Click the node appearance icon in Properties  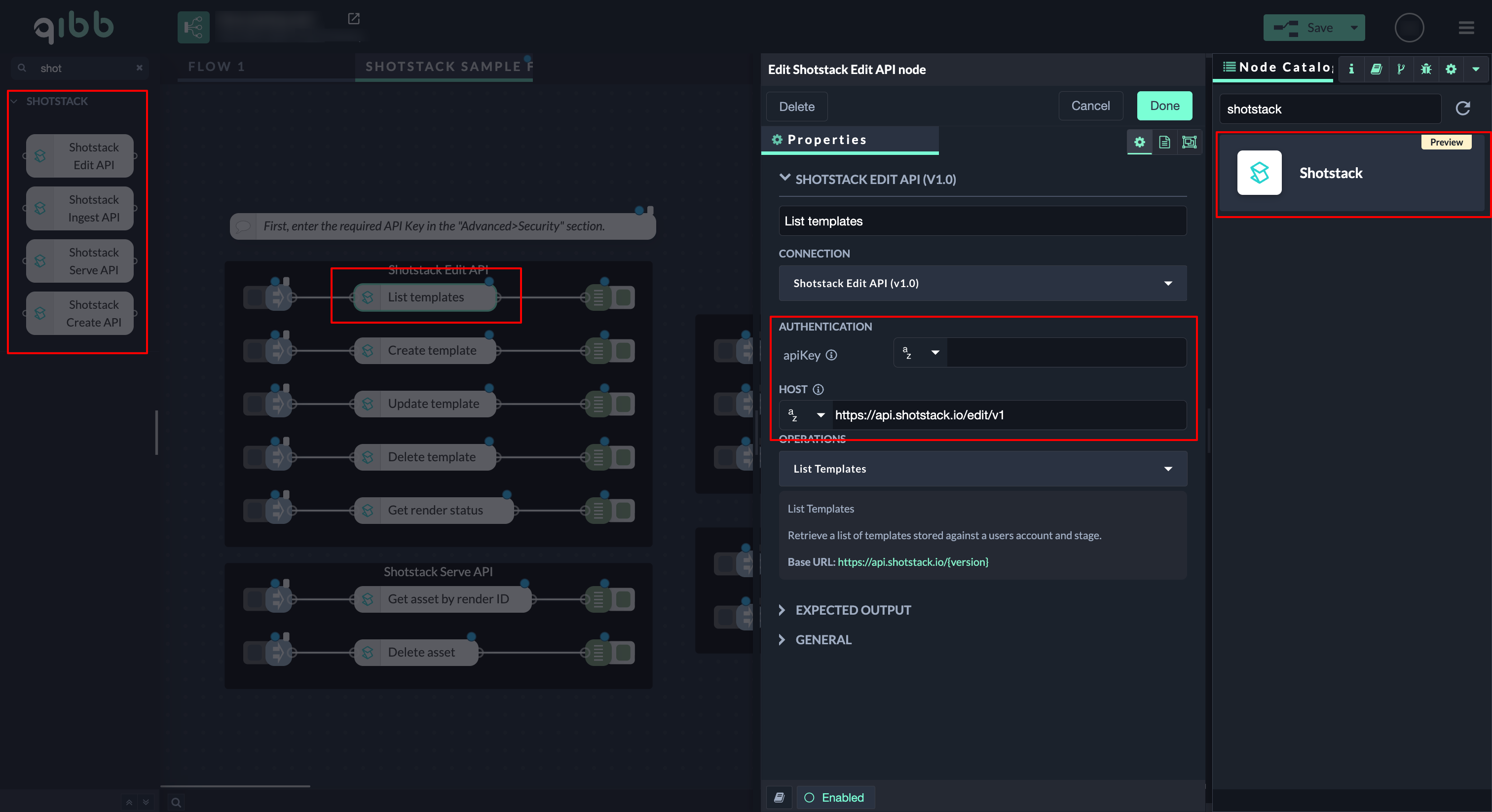pos(1189,142)
